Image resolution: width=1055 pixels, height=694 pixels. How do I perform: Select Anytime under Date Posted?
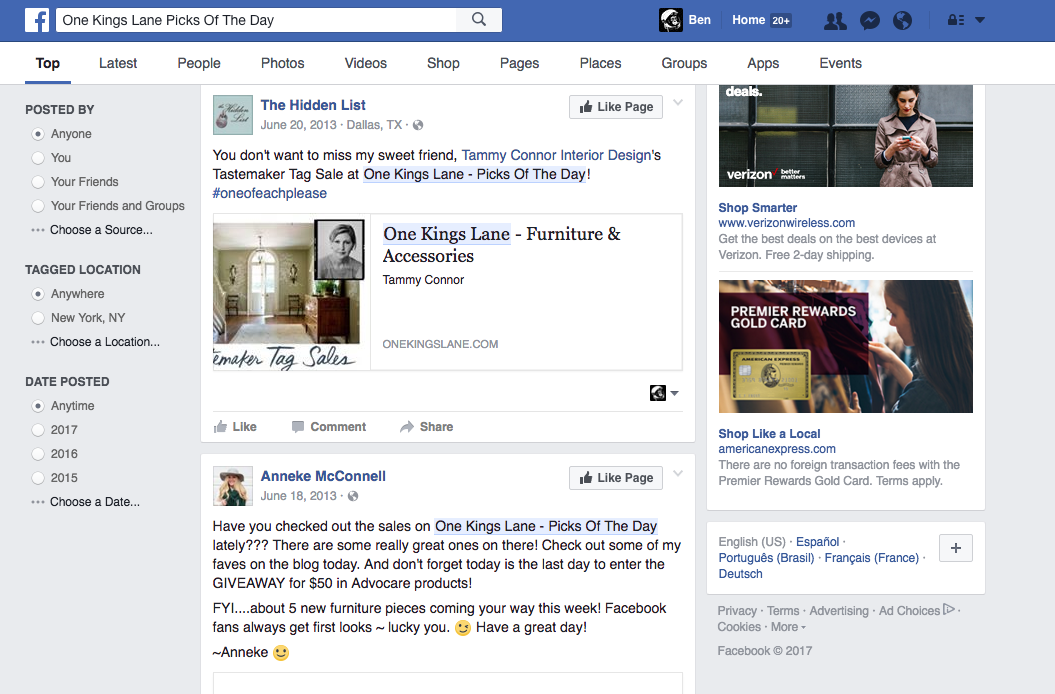point(38,406)
